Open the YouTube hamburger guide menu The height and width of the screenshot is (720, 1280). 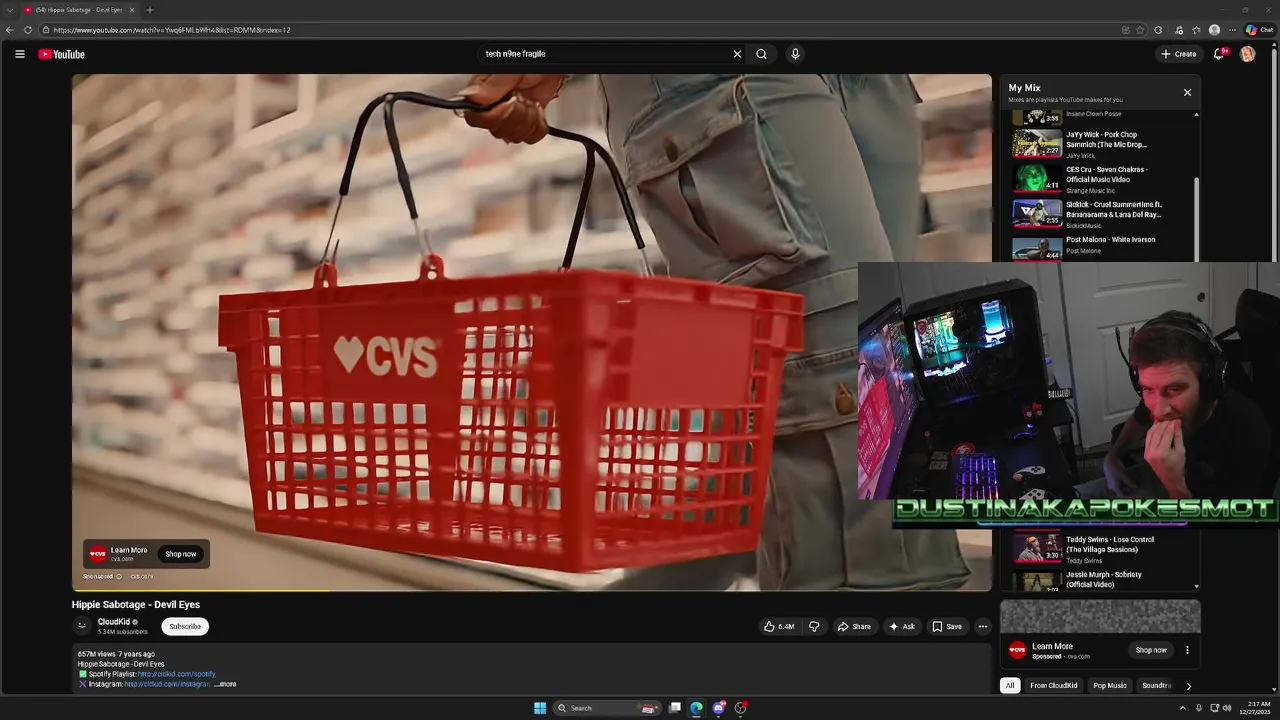point(20,54)
